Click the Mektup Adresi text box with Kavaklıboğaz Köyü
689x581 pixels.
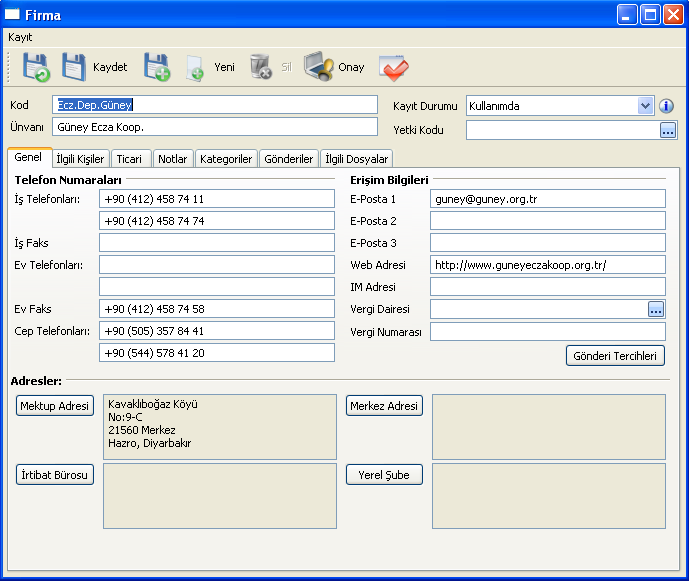[220, 427]
